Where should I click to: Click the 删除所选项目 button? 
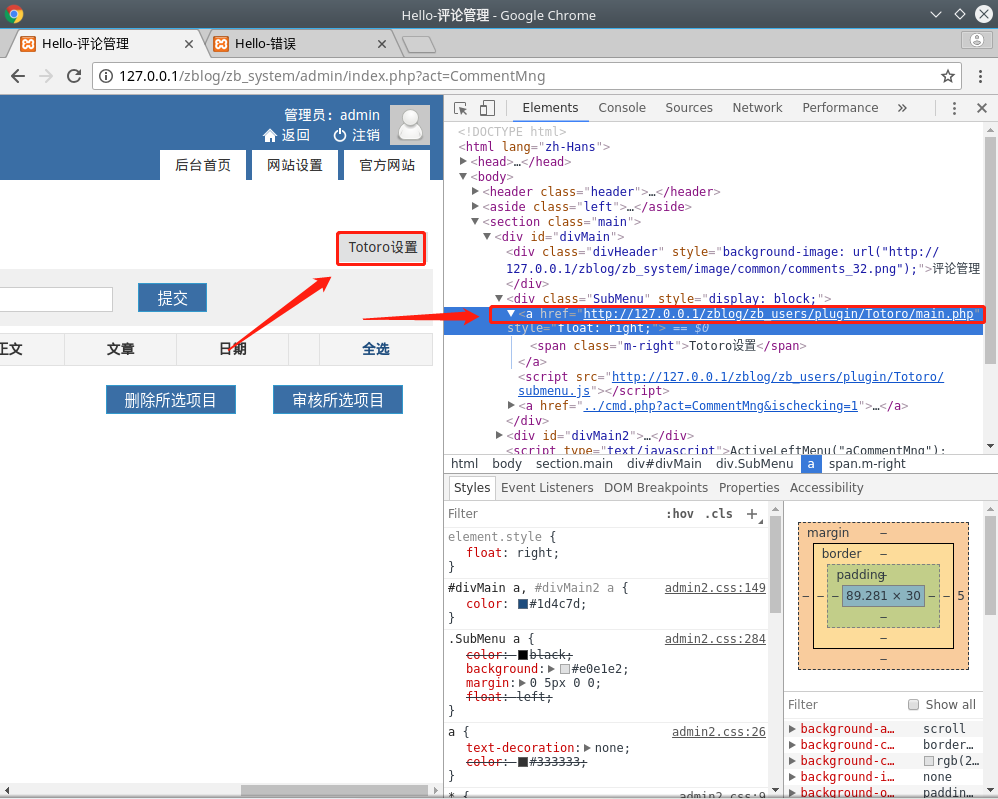click(171, 400)
